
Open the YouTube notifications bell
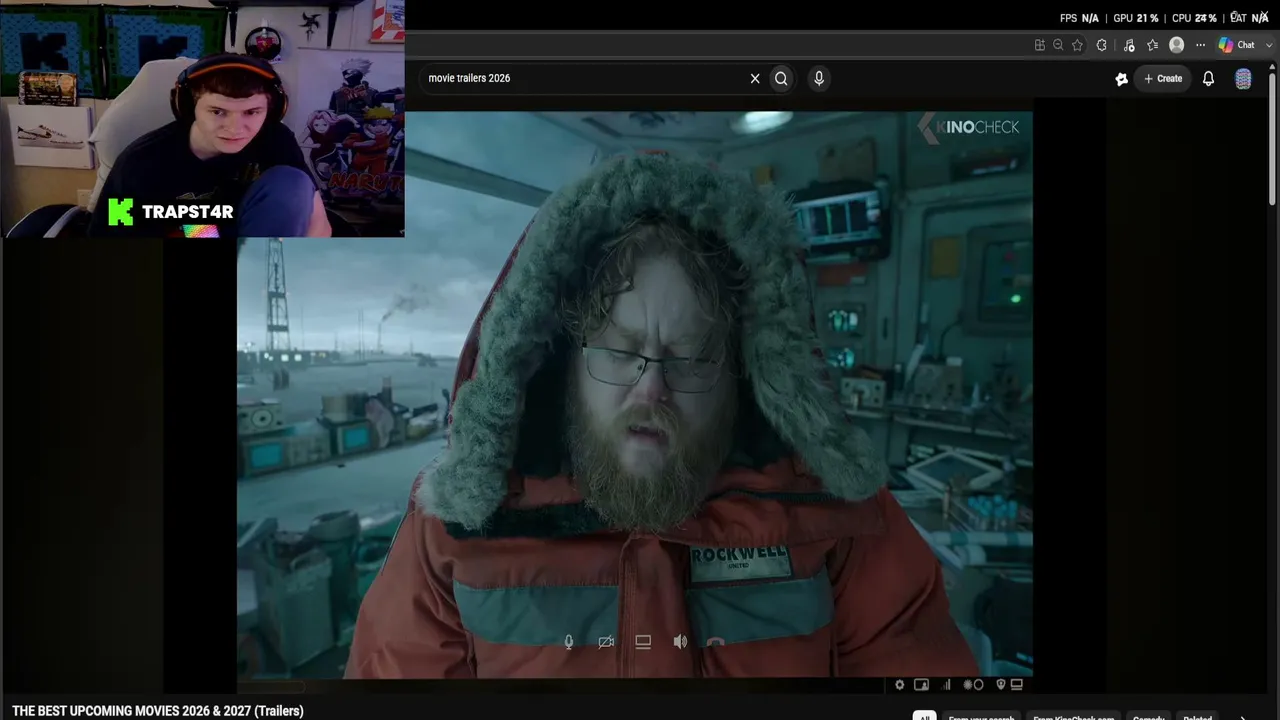[x=1208, y=78]
